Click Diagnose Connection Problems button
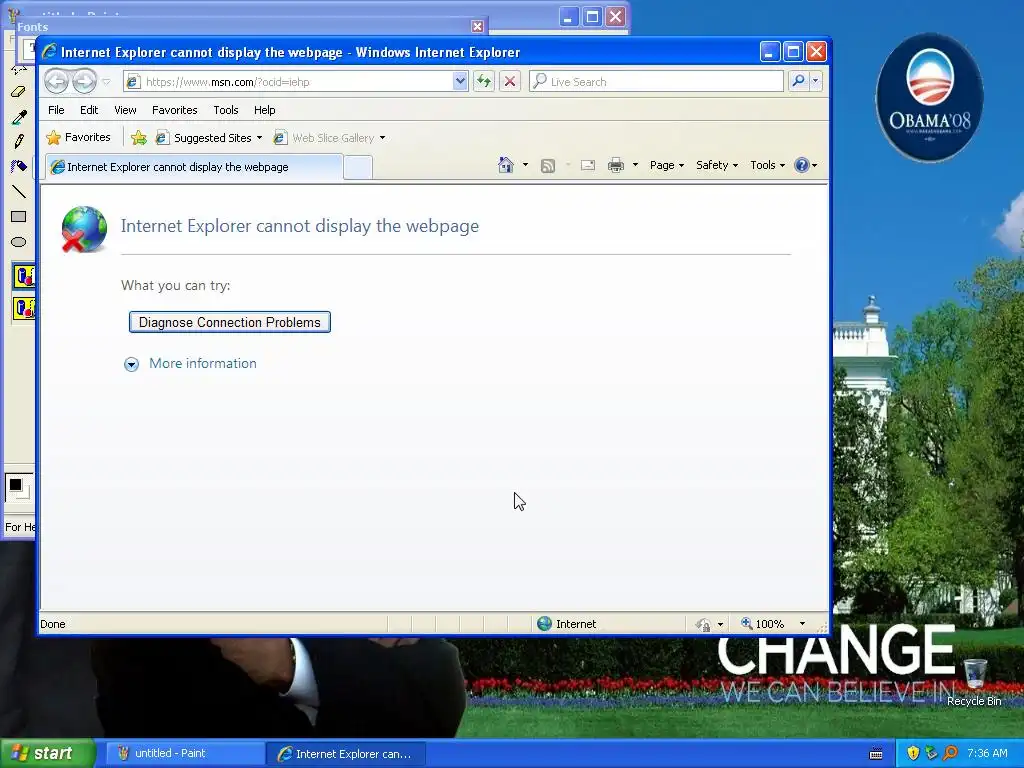The image size is (1024, 768). coord(230,322)
